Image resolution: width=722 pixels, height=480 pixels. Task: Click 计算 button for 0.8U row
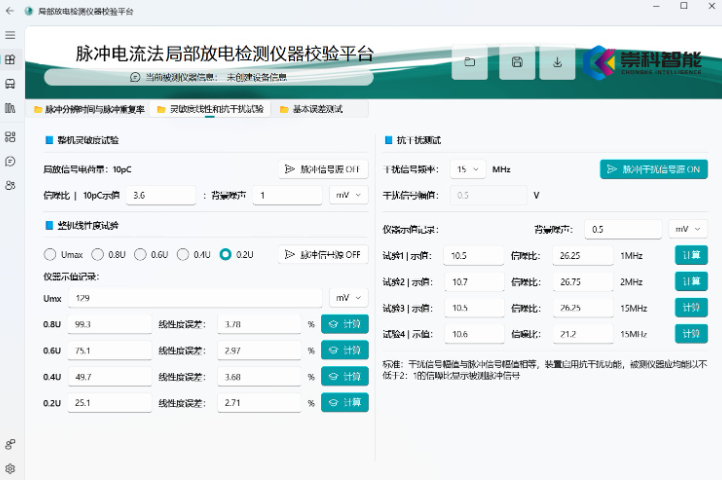point(345,324)
